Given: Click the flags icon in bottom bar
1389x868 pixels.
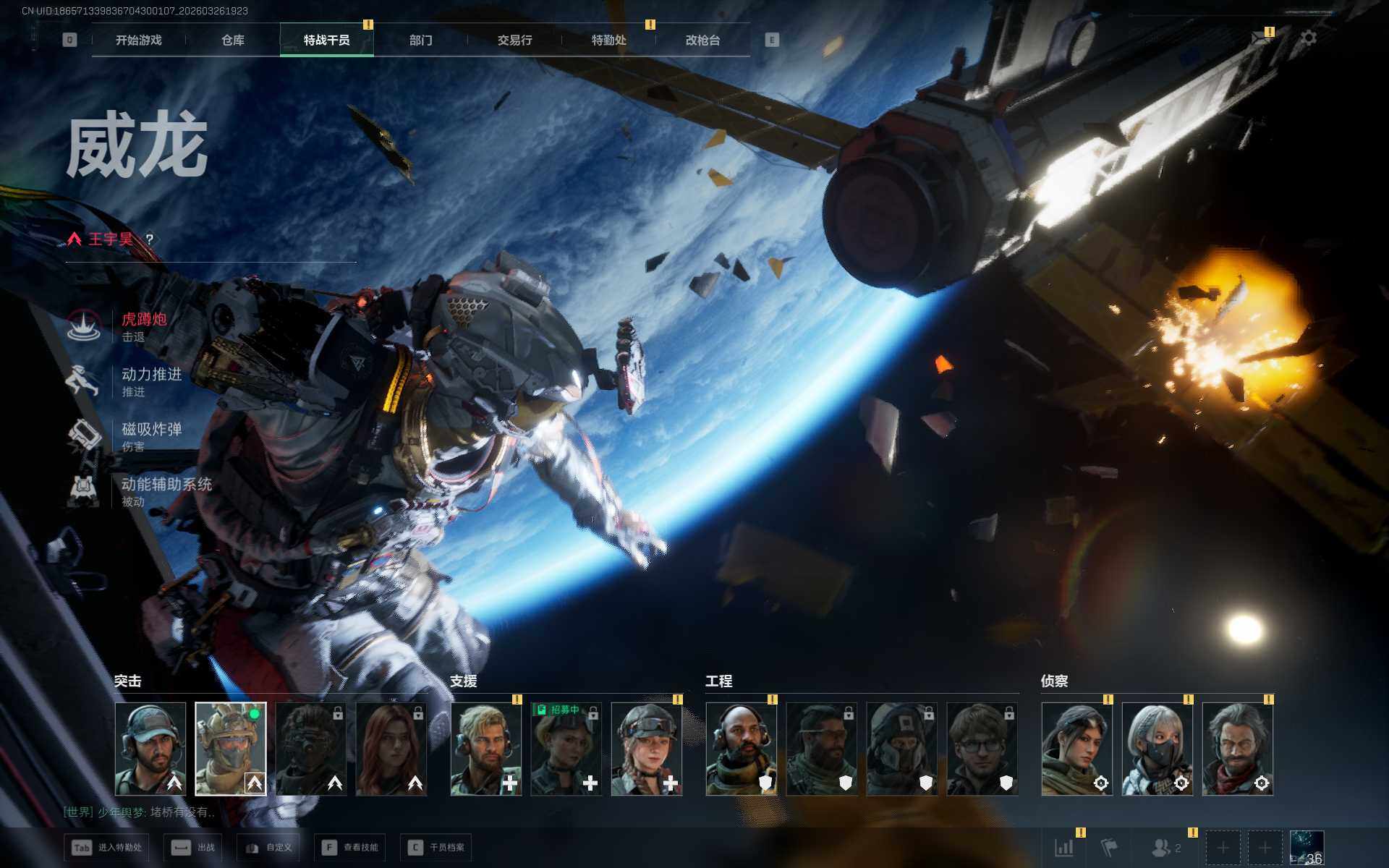Looking at the screenshot, I should click(x=1108, y=847).
